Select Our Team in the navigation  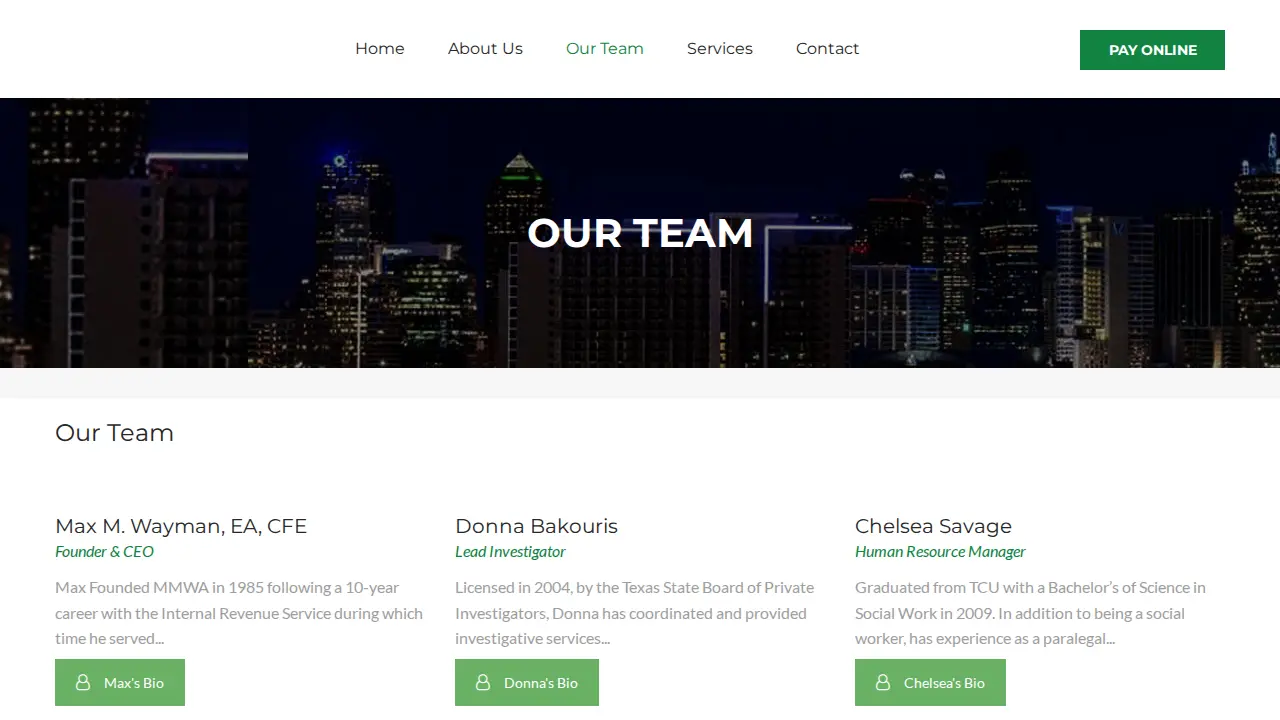pyautogui.click(x=605, y=49)
